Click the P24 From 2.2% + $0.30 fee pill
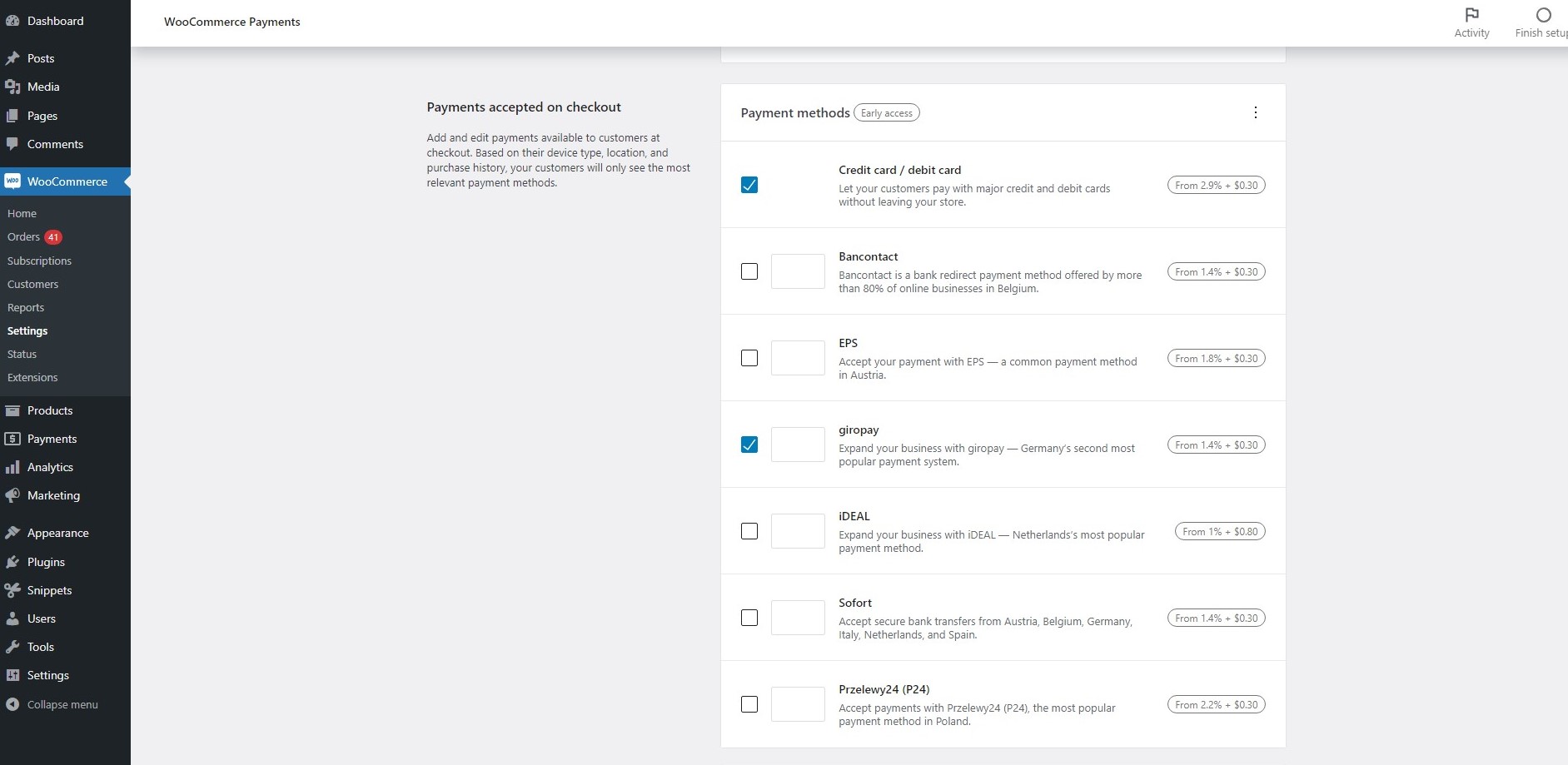1568x765 pixels. (1217, 704)
